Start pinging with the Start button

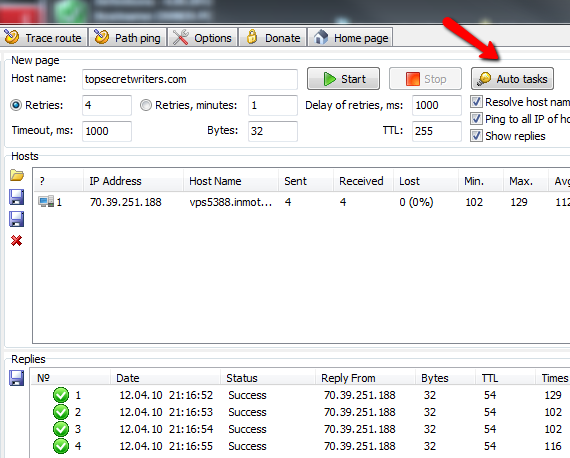(x=343, y=79)
